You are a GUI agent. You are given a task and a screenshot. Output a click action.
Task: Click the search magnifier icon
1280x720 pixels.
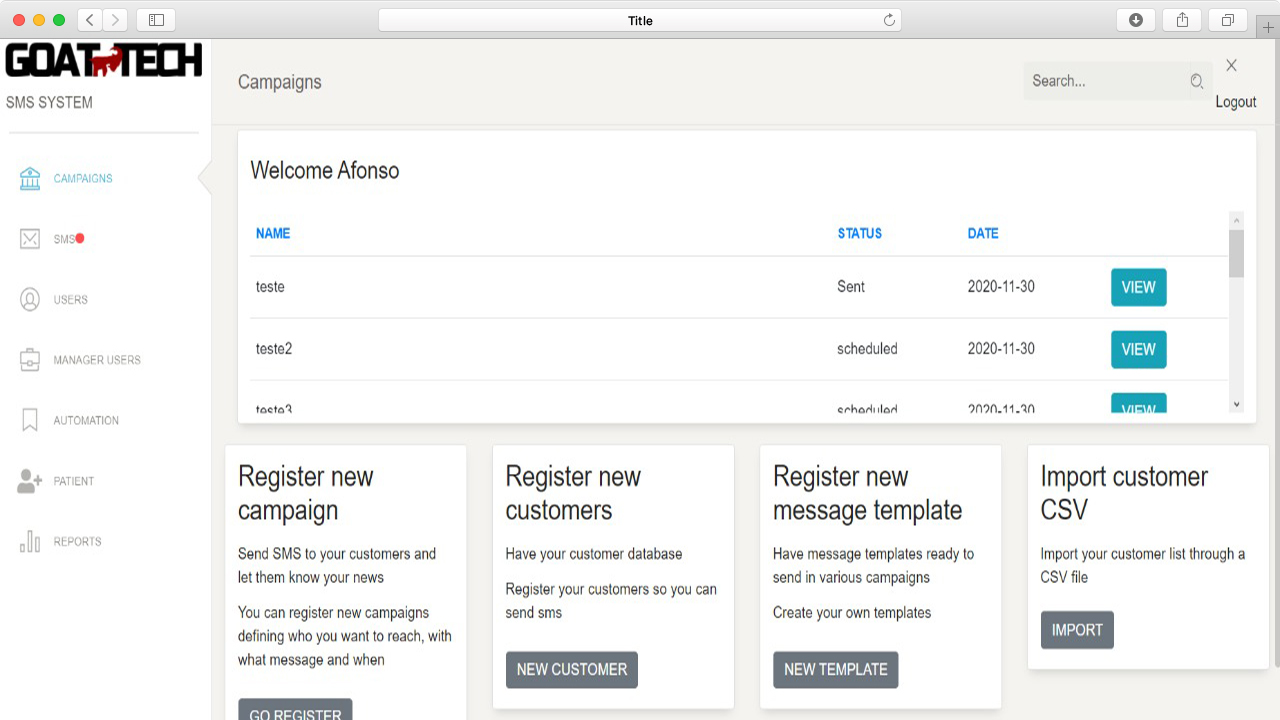1196,82
